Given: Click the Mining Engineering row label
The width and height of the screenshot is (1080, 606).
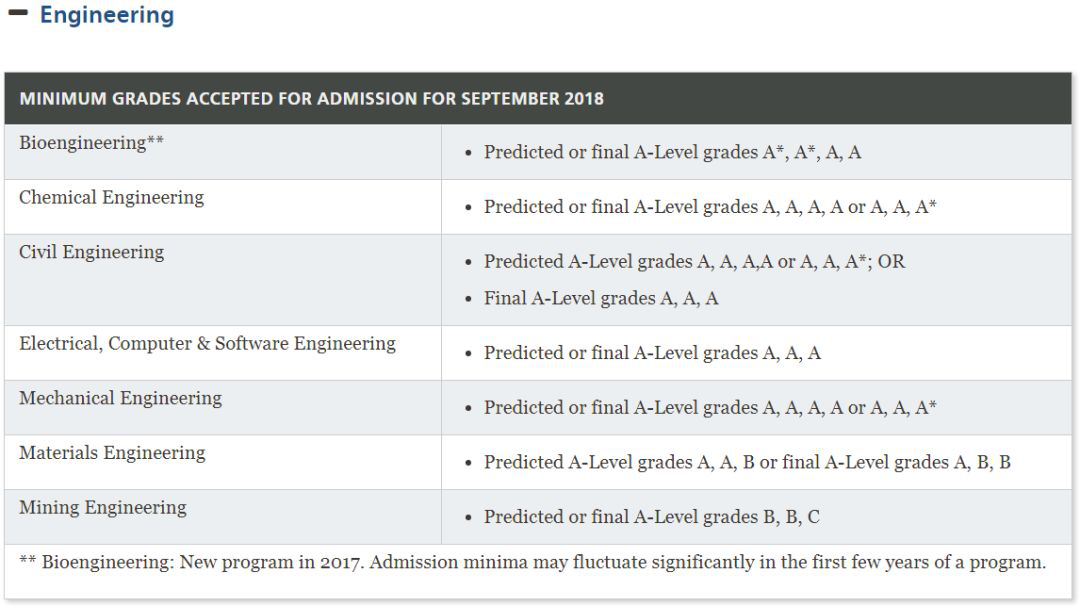Looking at the screenshot, I should point(102,508).
